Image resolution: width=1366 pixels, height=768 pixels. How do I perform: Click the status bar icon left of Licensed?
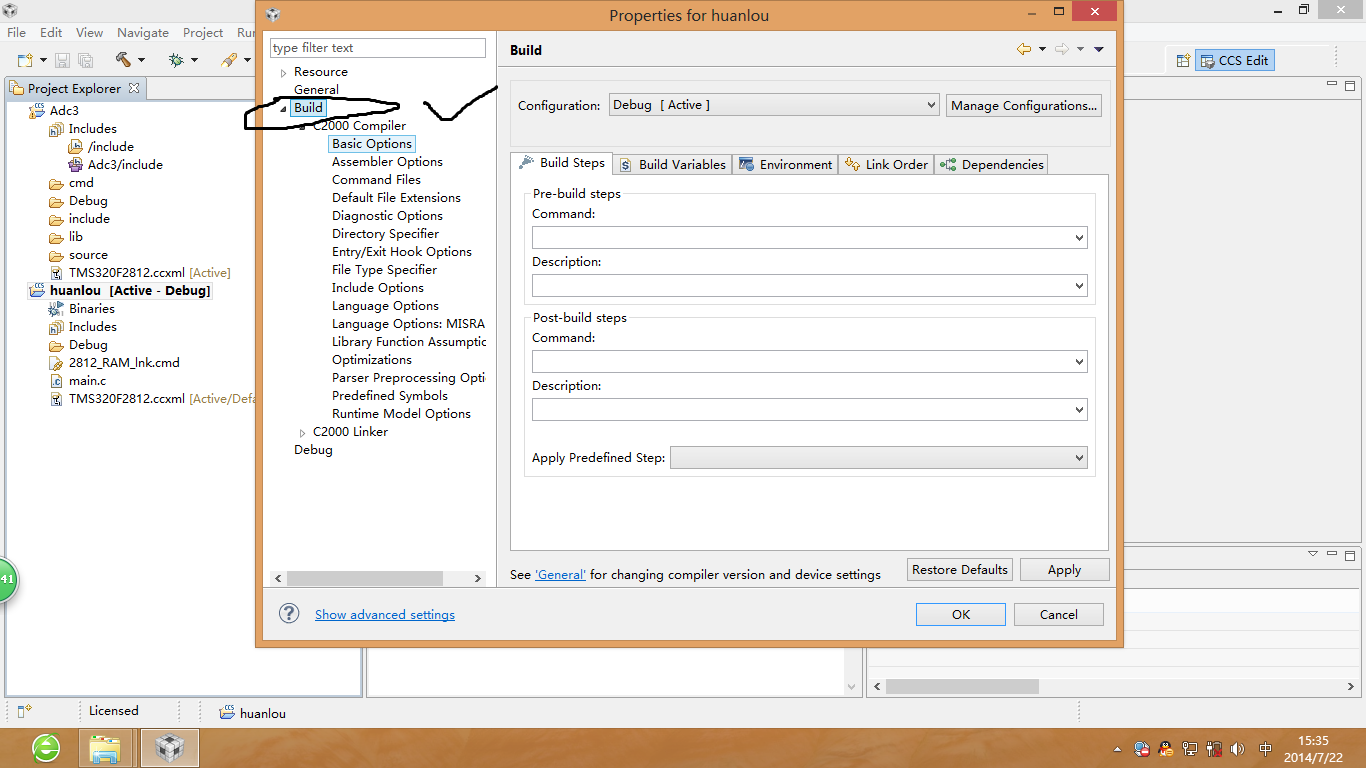coord(25,711)
